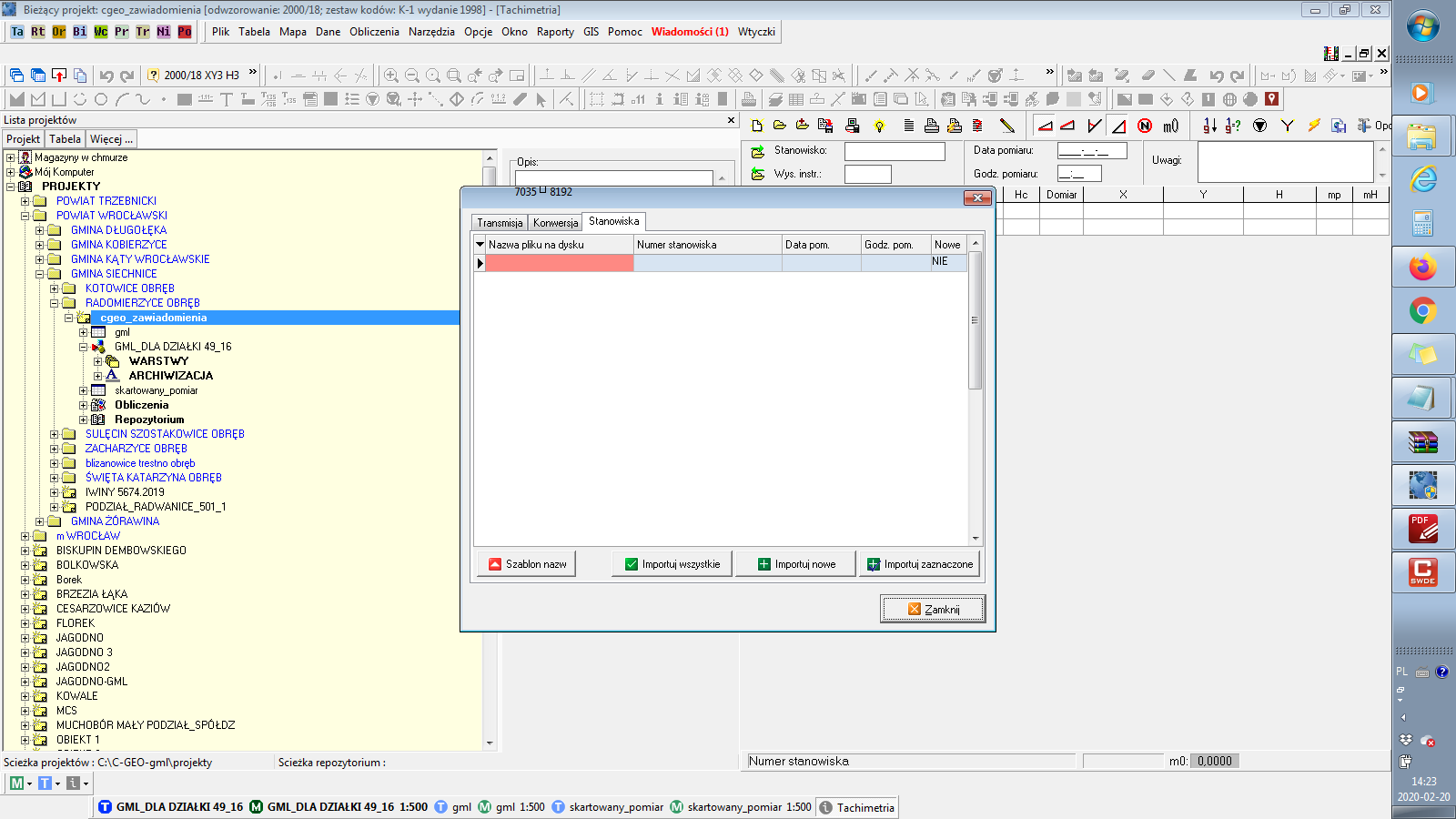The image size is (1456, 819).
Task: Click the Importuj zaznaczone button
Action: (x=920, y=564)
